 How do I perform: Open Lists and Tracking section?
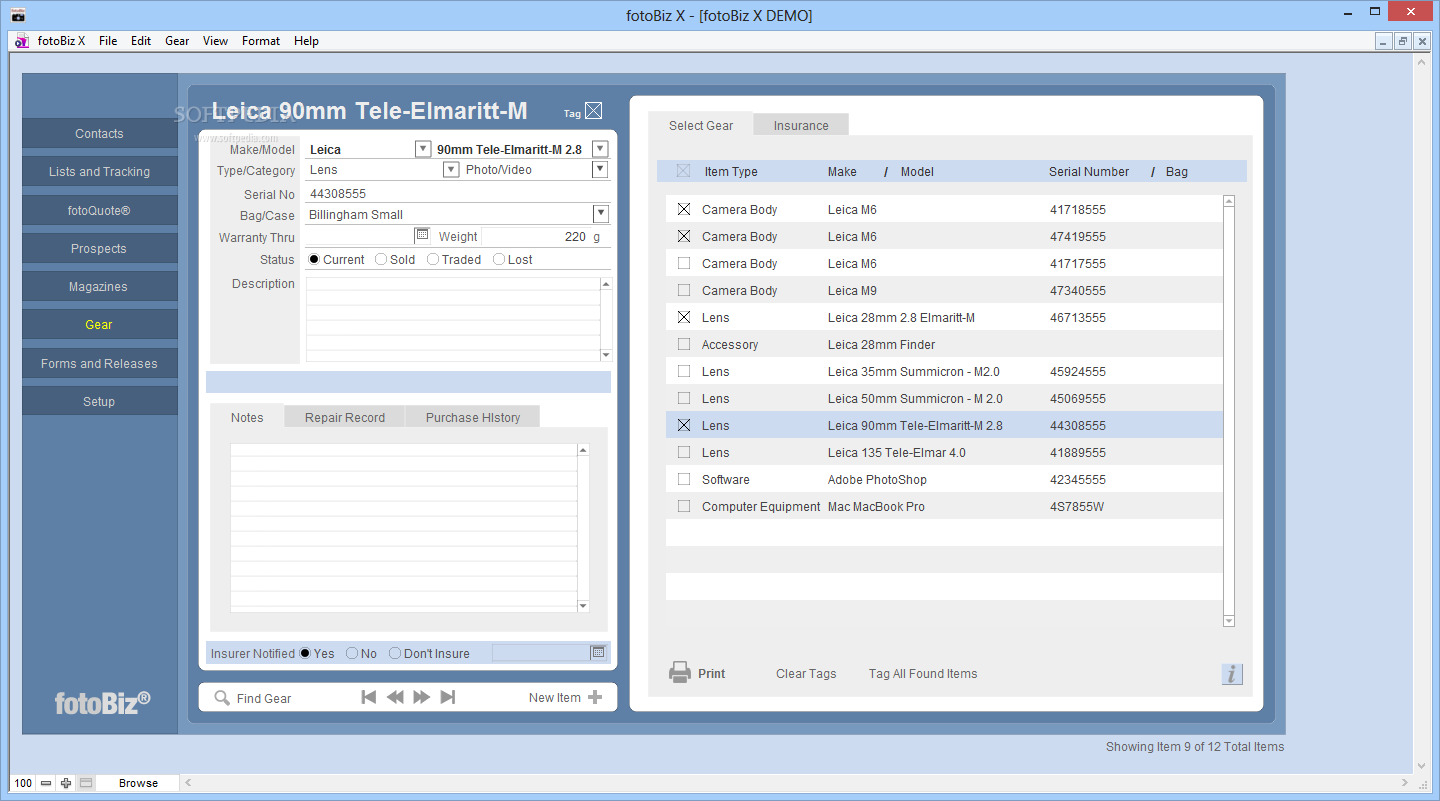99,171
